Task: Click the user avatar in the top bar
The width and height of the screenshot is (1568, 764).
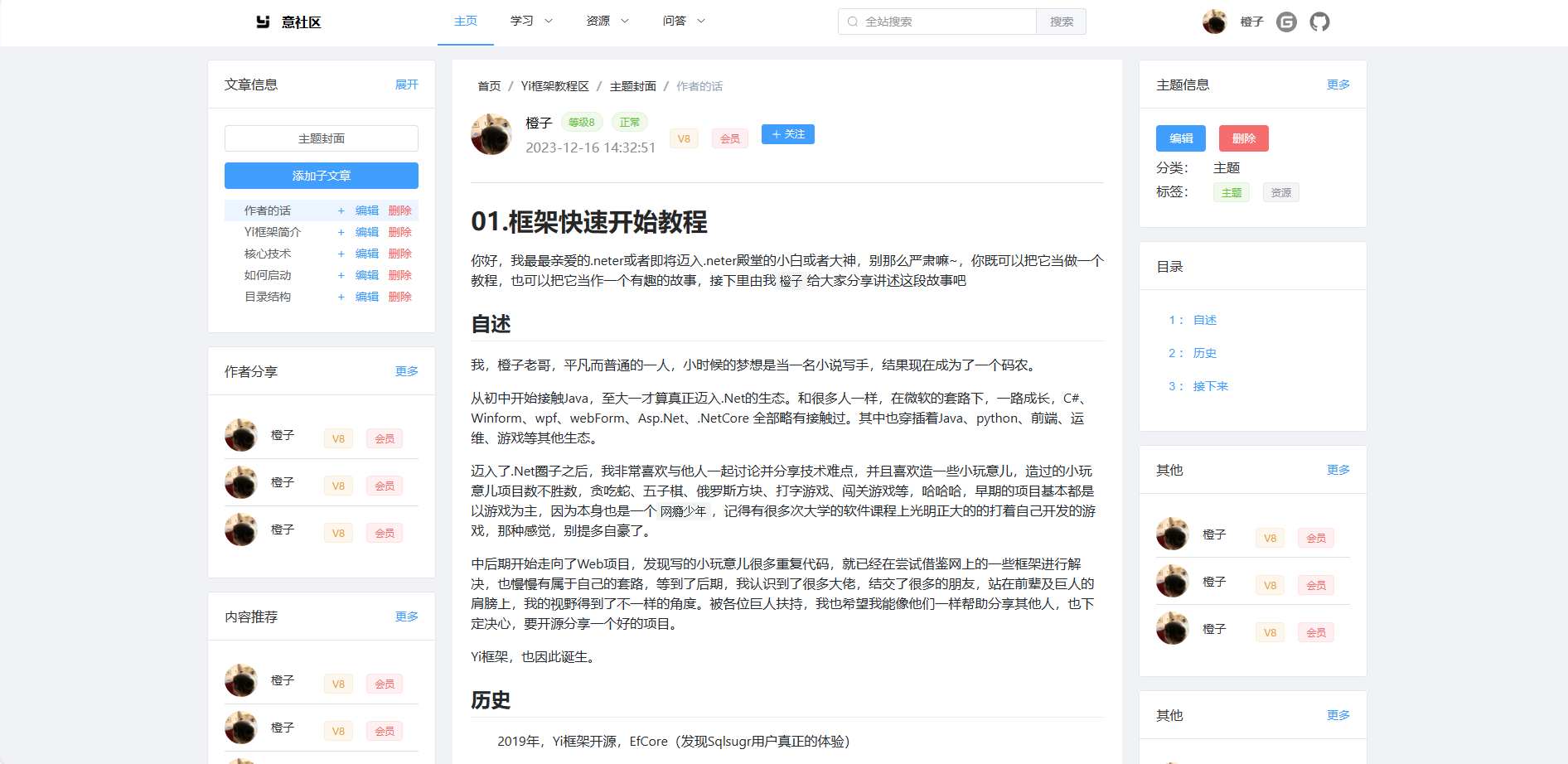Action: coord(1214,22)
